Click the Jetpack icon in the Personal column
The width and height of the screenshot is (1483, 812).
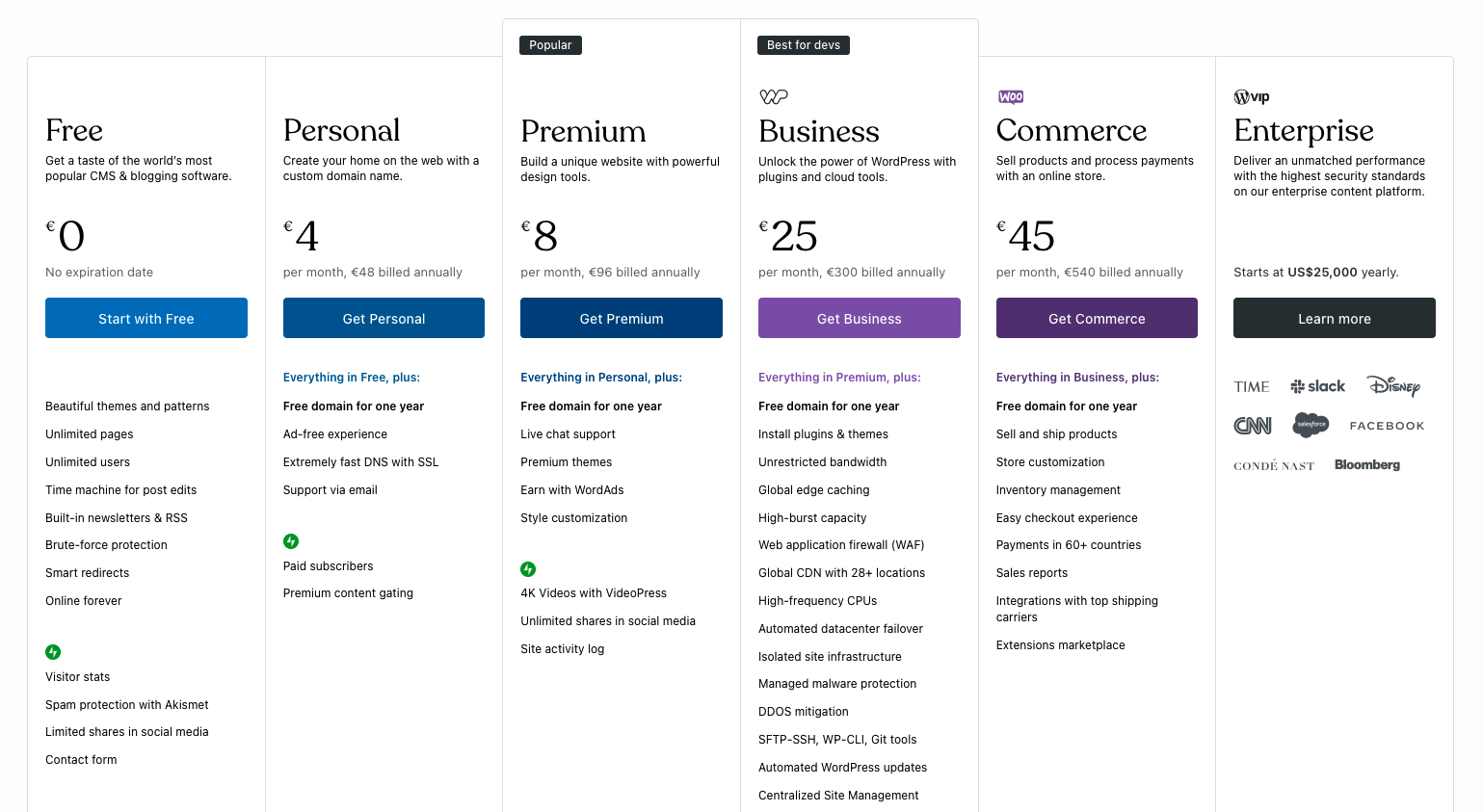tap(291, 541)
